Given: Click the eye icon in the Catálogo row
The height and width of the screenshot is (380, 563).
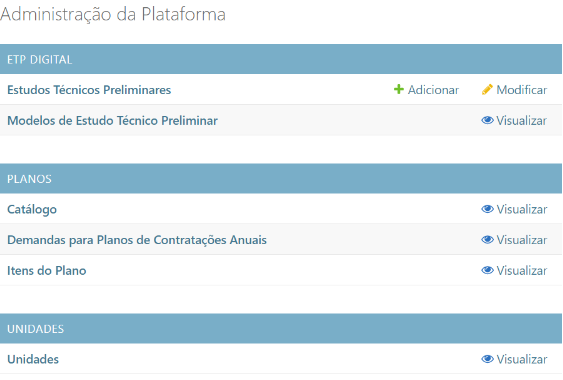Looking at the screenshot, I should (487, 209).
